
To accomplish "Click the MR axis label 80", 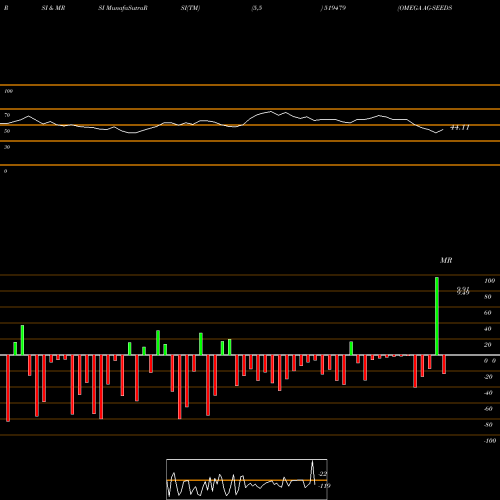I will [488, 297].
